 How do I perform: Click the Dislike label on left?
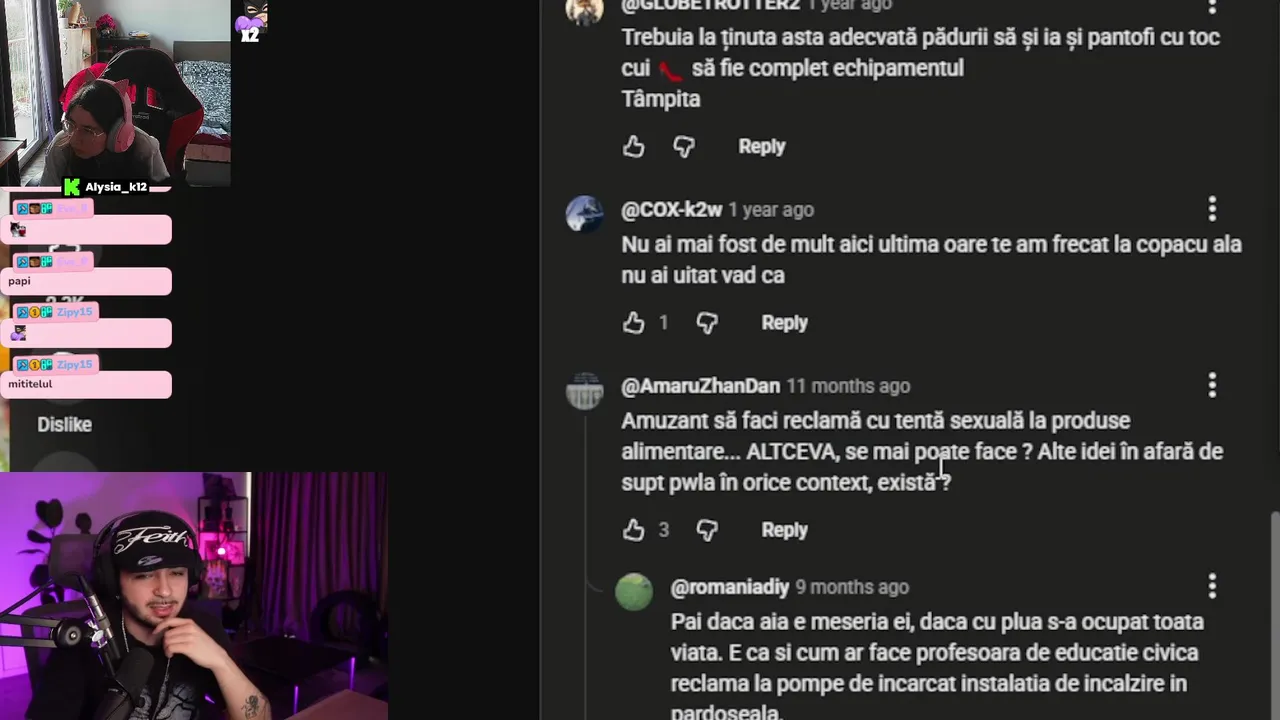(64, 424)
